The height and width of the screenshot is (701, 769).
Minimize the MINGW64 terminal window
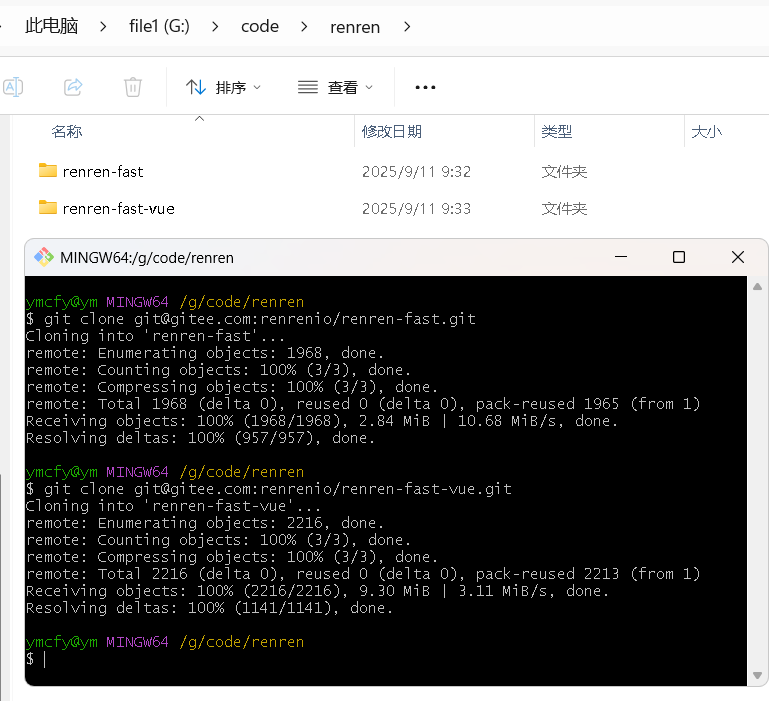621,257
